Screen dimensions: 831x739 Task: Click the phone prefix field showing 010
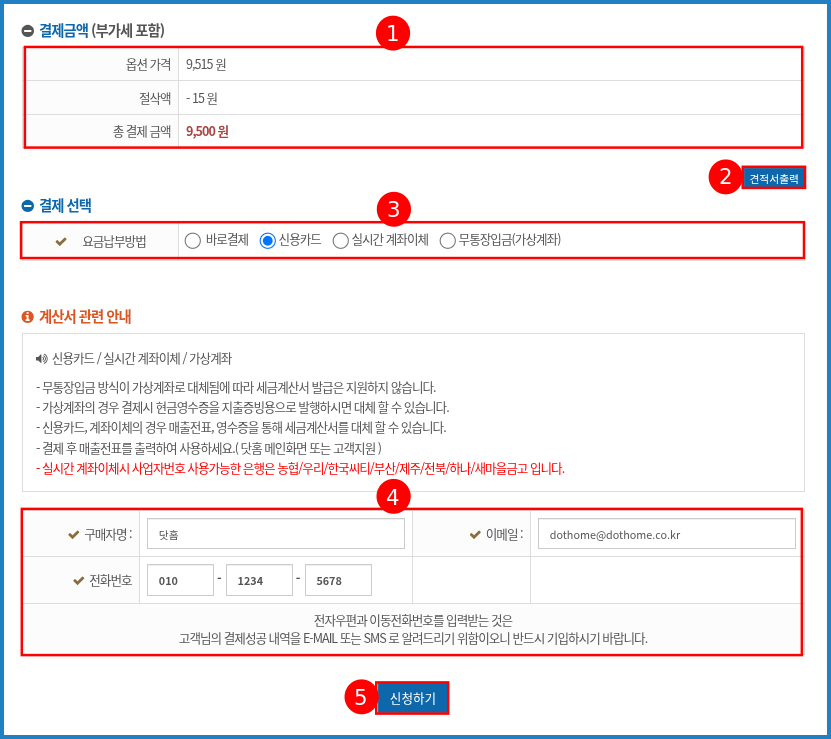click(x=180, y=580)
